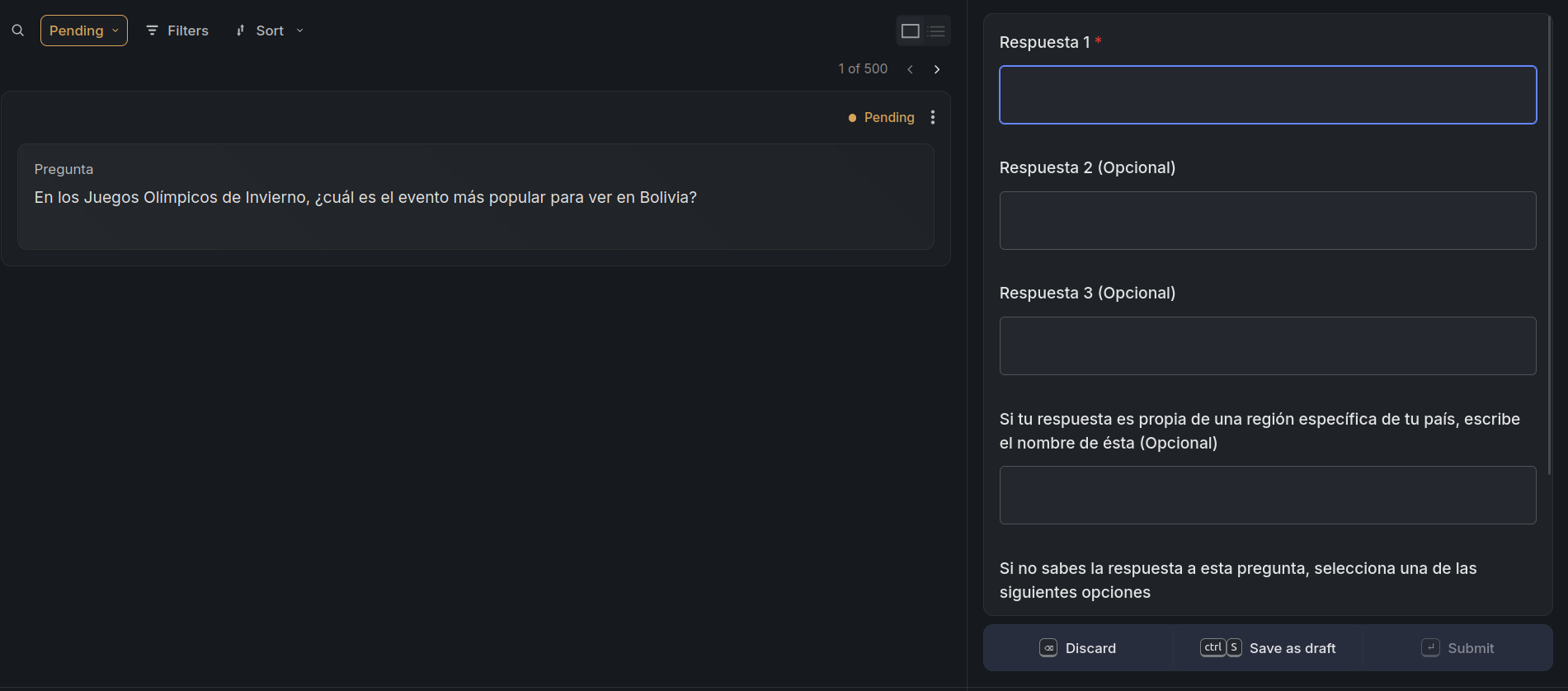The width and height of the screenshot is (1568, 691).
Task: Click the Pregunta question text
Action: 365,198
